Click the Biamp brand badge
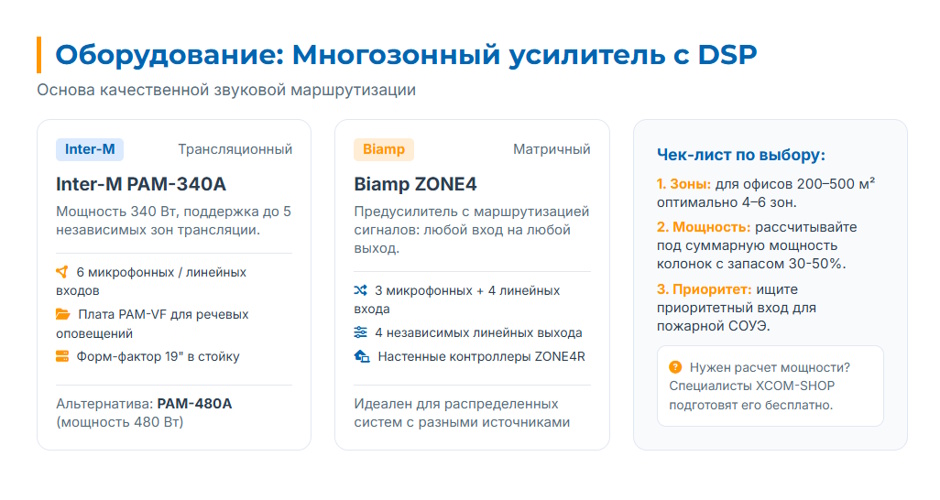 pyautogui.click(x=384, y=149)
